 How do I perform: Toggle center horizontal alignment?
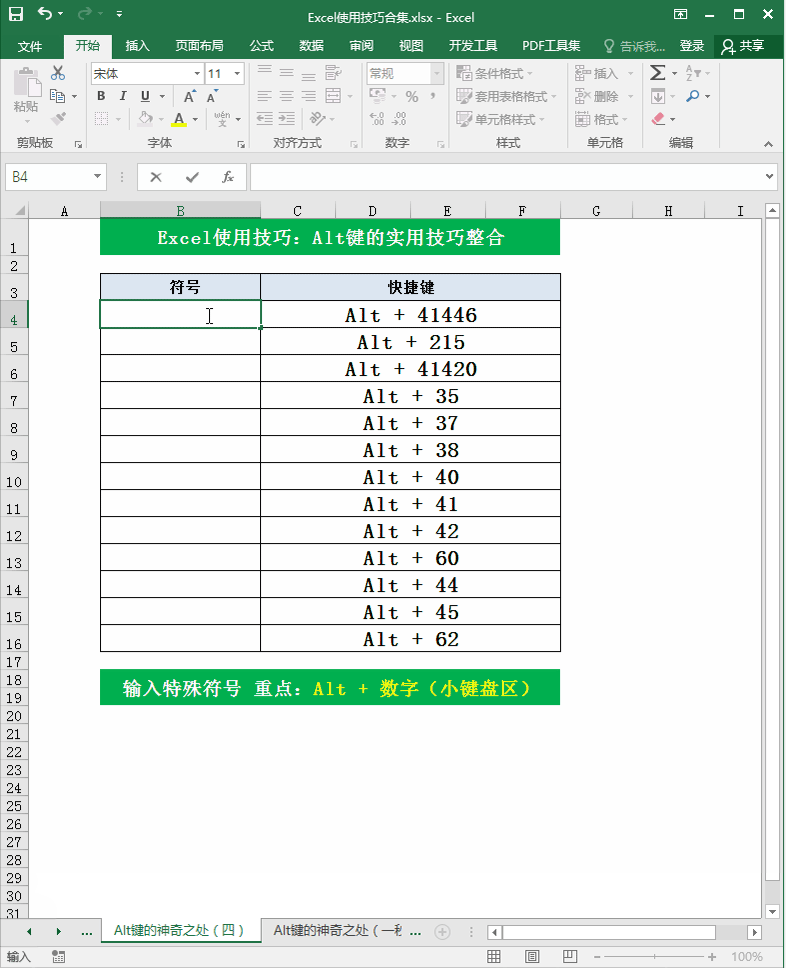(x=286, y=96)
